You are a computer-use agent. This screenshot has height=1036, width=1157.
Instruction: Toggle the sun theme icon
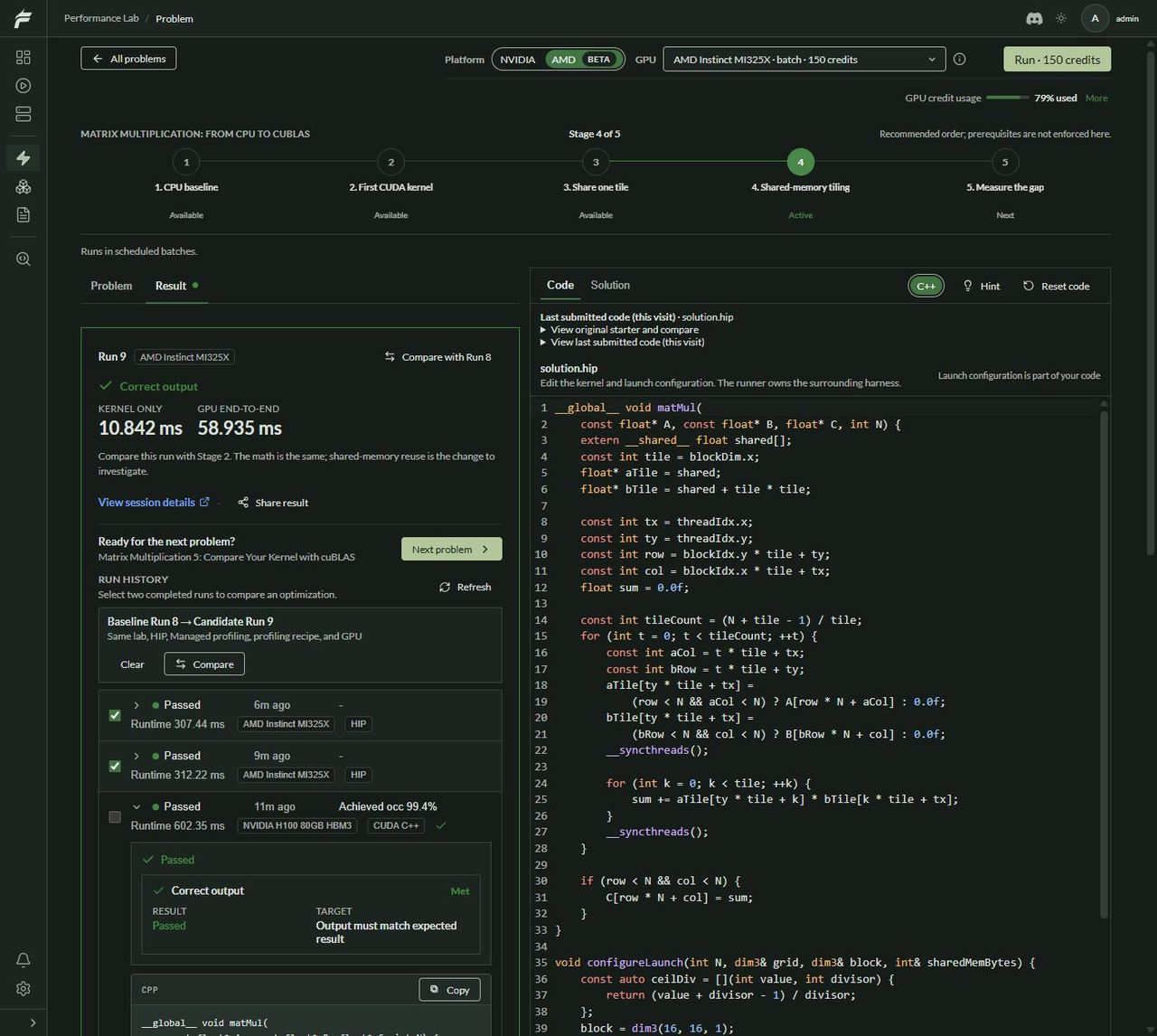point(1061,18)
